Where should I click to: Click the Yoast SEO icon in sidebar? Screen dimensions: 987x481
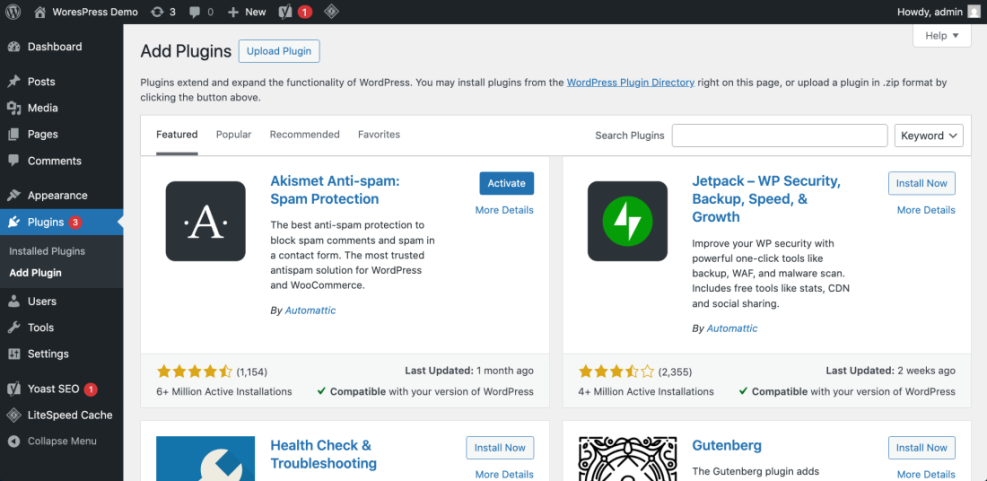click(x=14, y=389)
